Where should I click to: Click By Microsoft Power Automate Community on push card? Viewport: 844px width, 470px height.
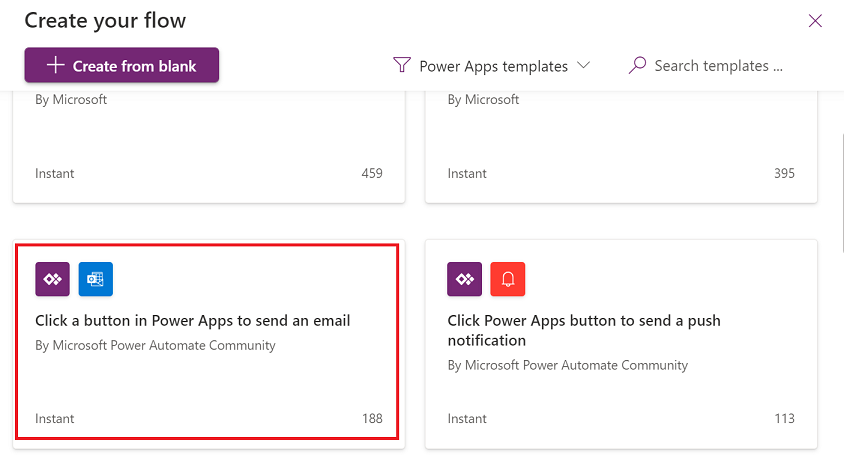pyautogui.click(x=567, y=366)
